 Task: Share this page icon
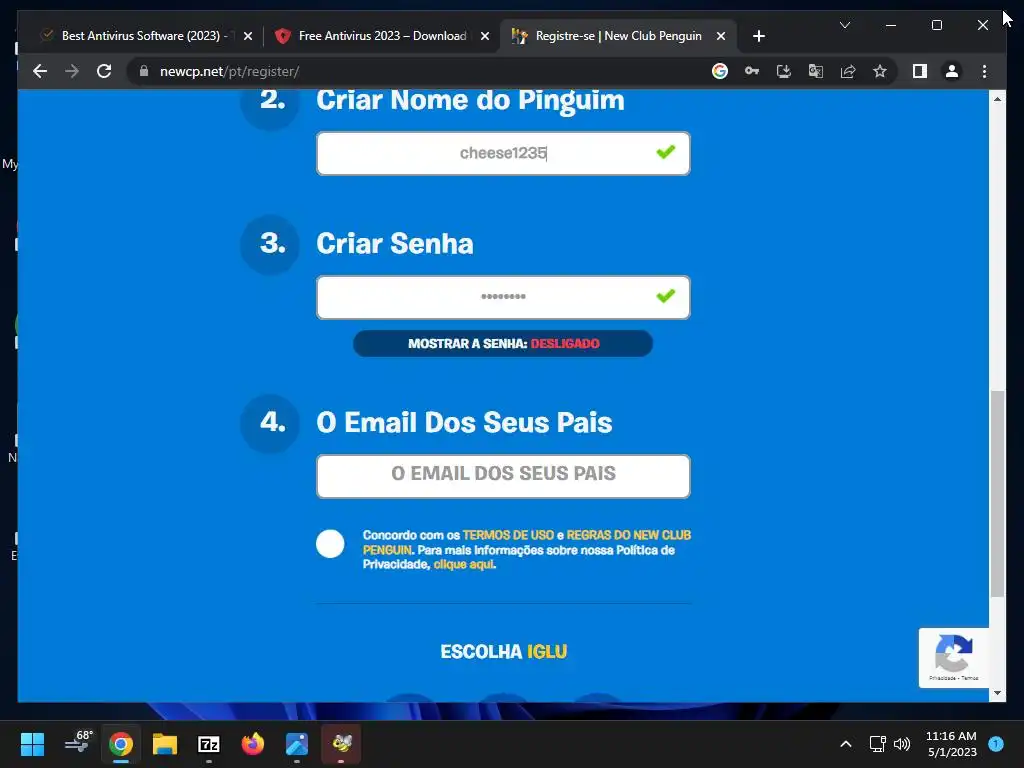[x=848, y=71]
